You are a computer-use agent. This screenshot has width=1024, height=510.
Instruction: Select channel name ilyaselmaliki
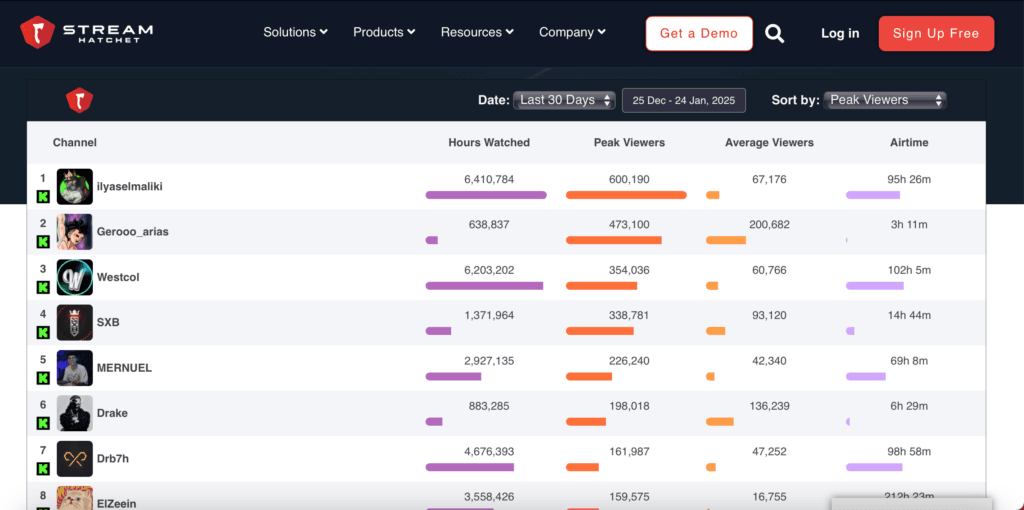point(129,186)
